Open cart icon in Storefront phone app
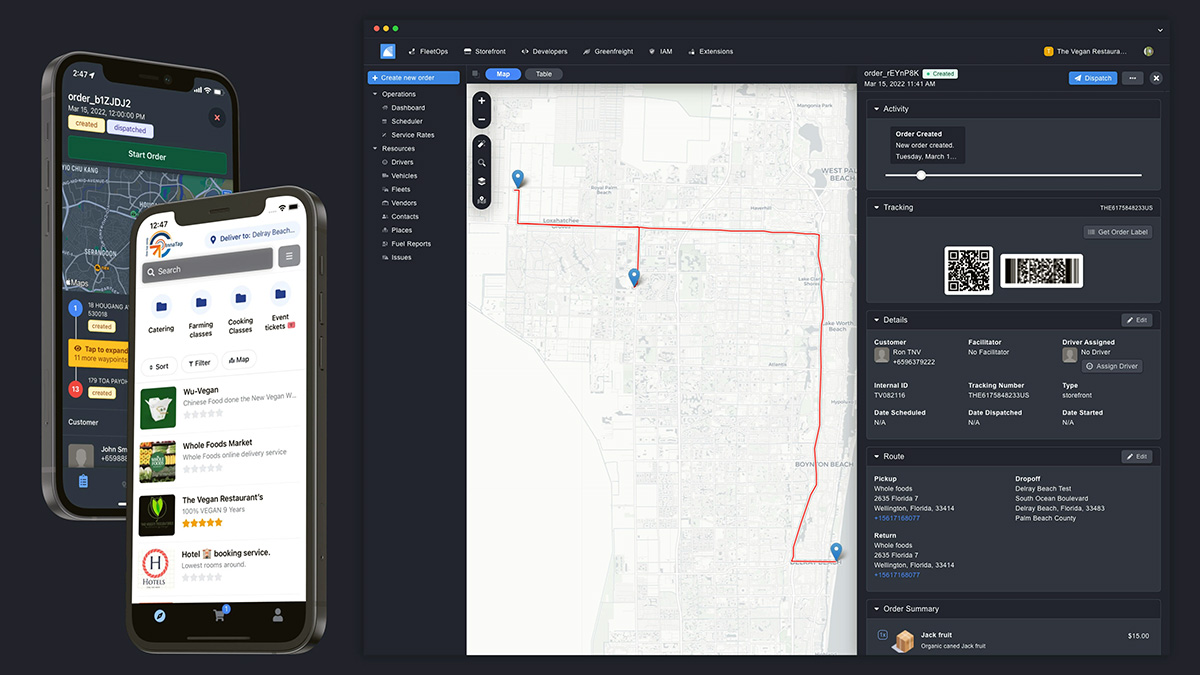The height and width of the screenshot is (675, 1200). click(219, 614)
